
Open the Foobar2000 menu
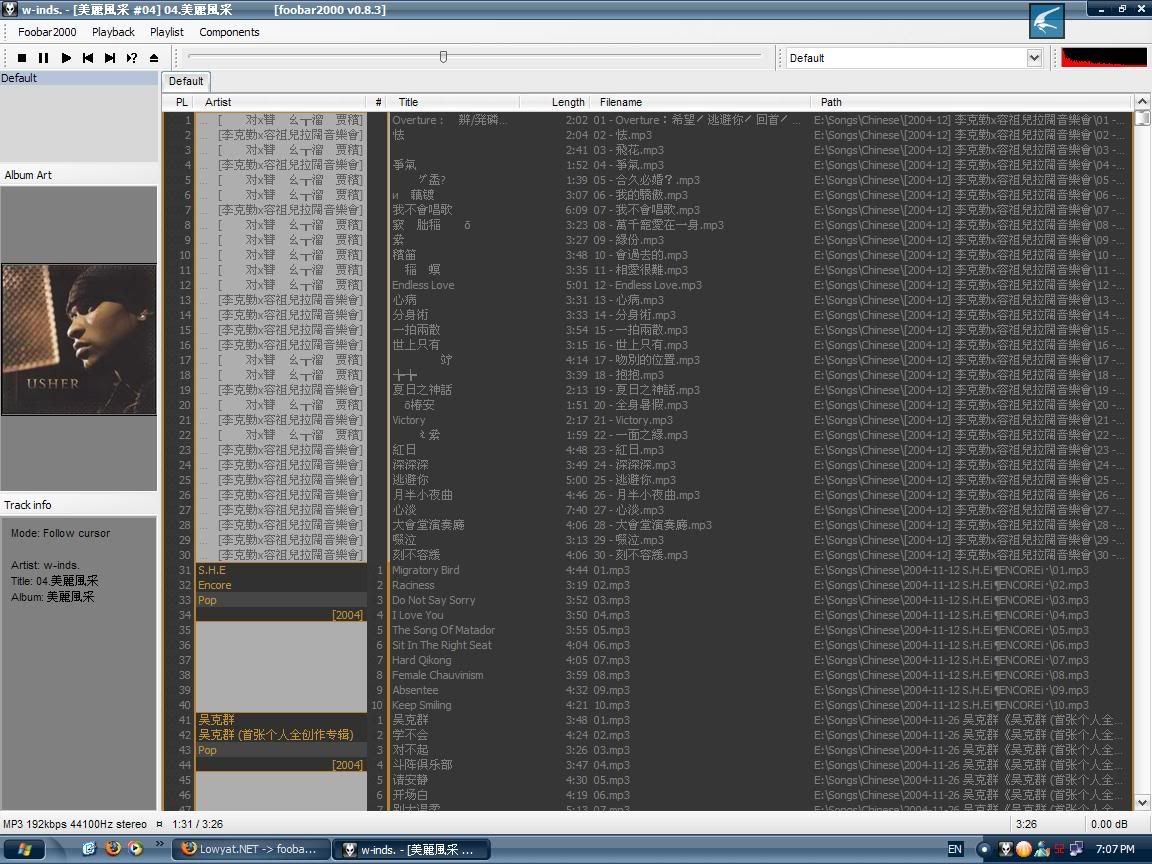pyautogui.click(x=47, y=32)
